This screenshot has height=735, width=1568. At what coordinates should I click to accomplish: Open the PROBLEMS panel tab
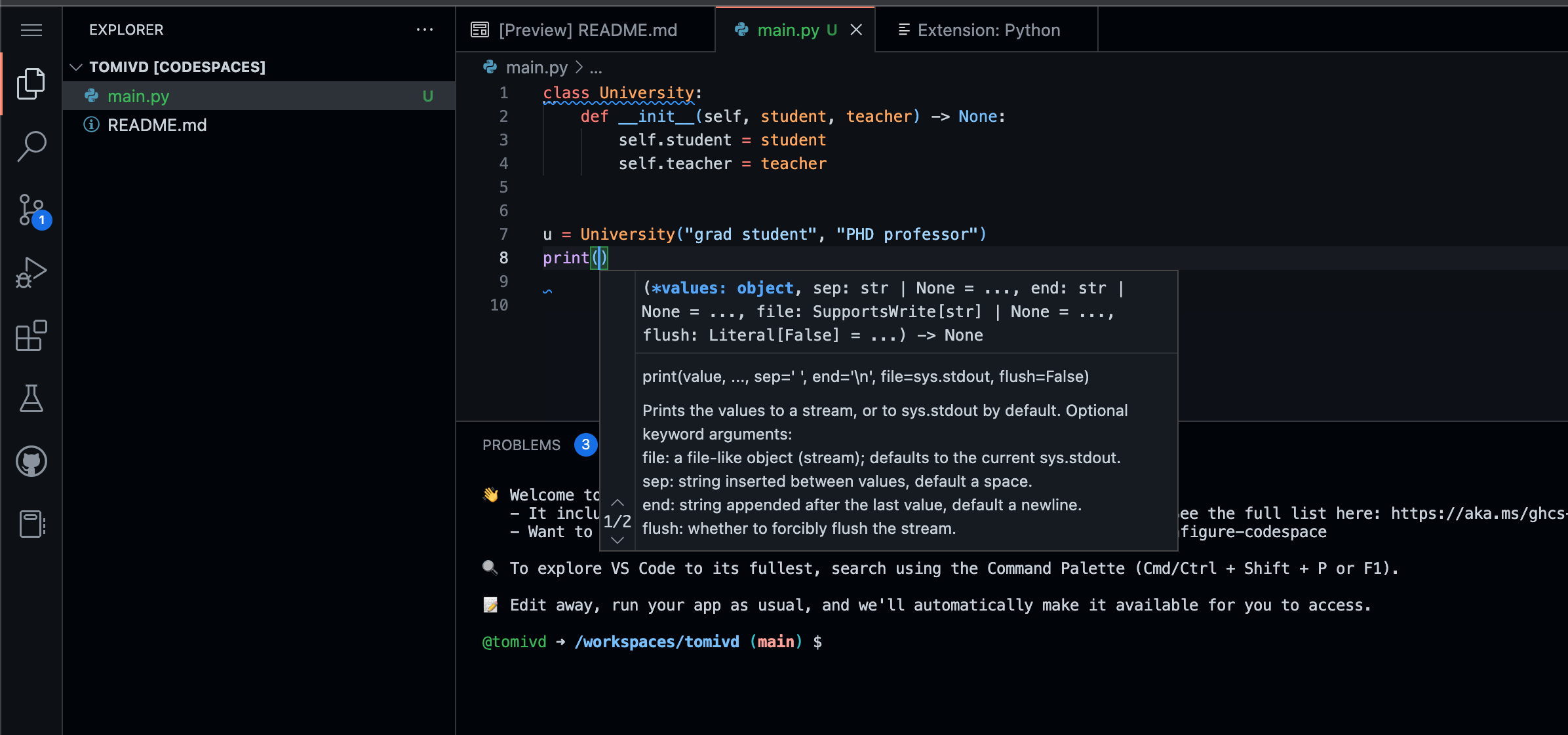tap(521, 445)
